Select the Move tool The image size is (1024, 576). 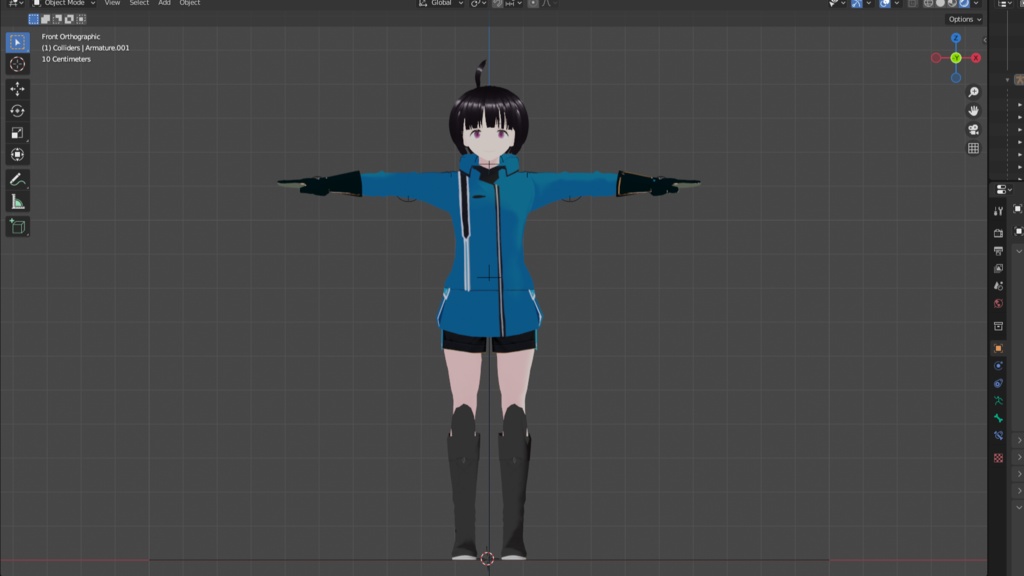(16, 88)
